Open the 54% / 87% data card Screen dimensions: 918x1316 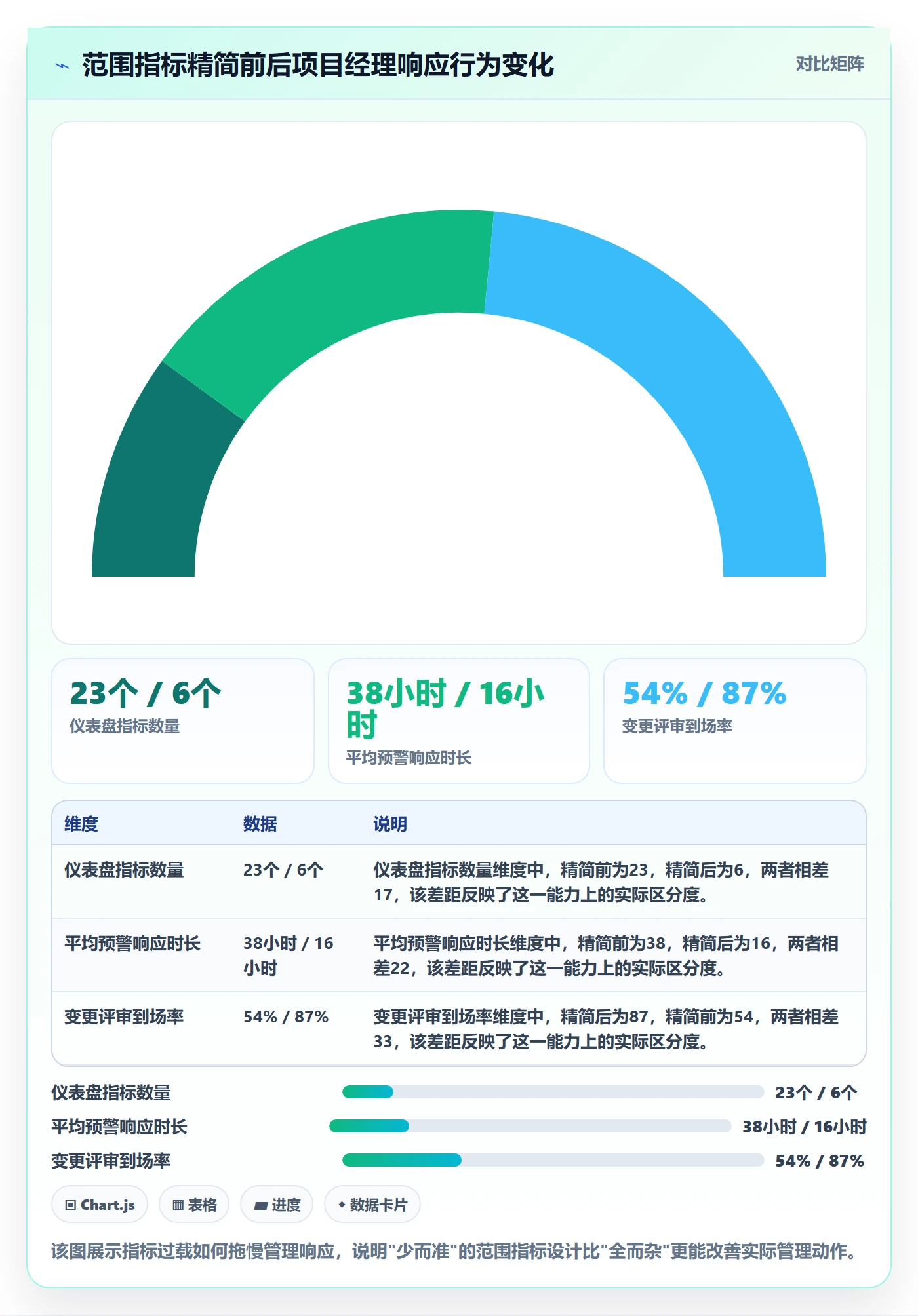pos(734,721)
